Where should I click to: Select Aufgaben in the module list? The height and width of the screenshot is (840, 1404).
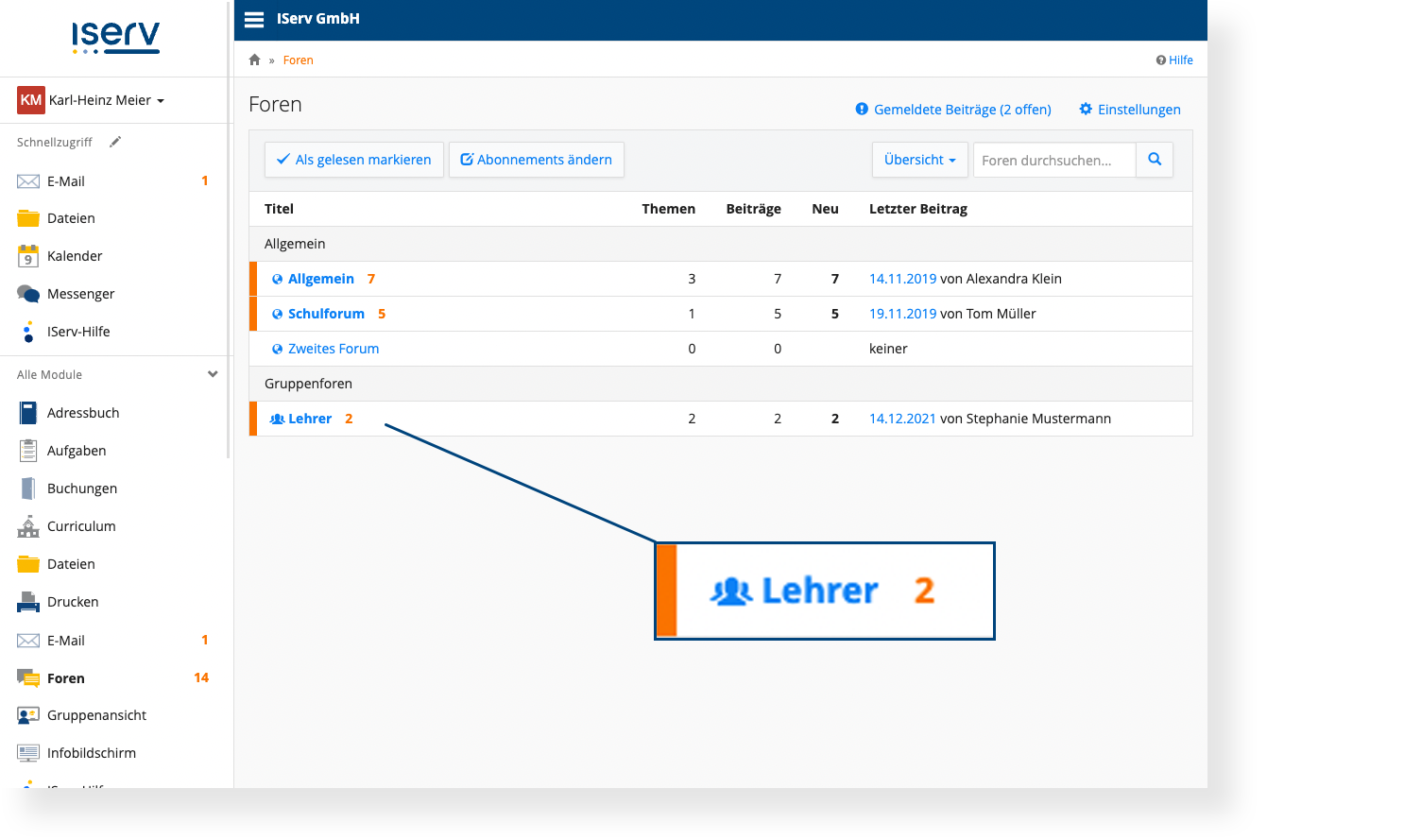pos(76,451)
